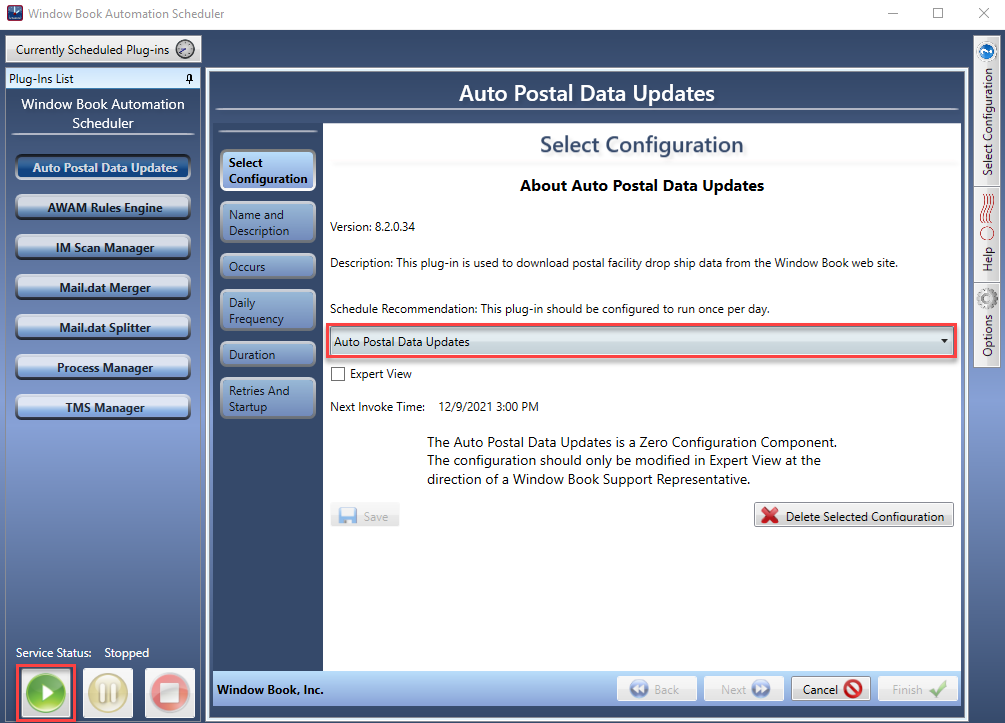Click the Cancel button

[831, 689]
